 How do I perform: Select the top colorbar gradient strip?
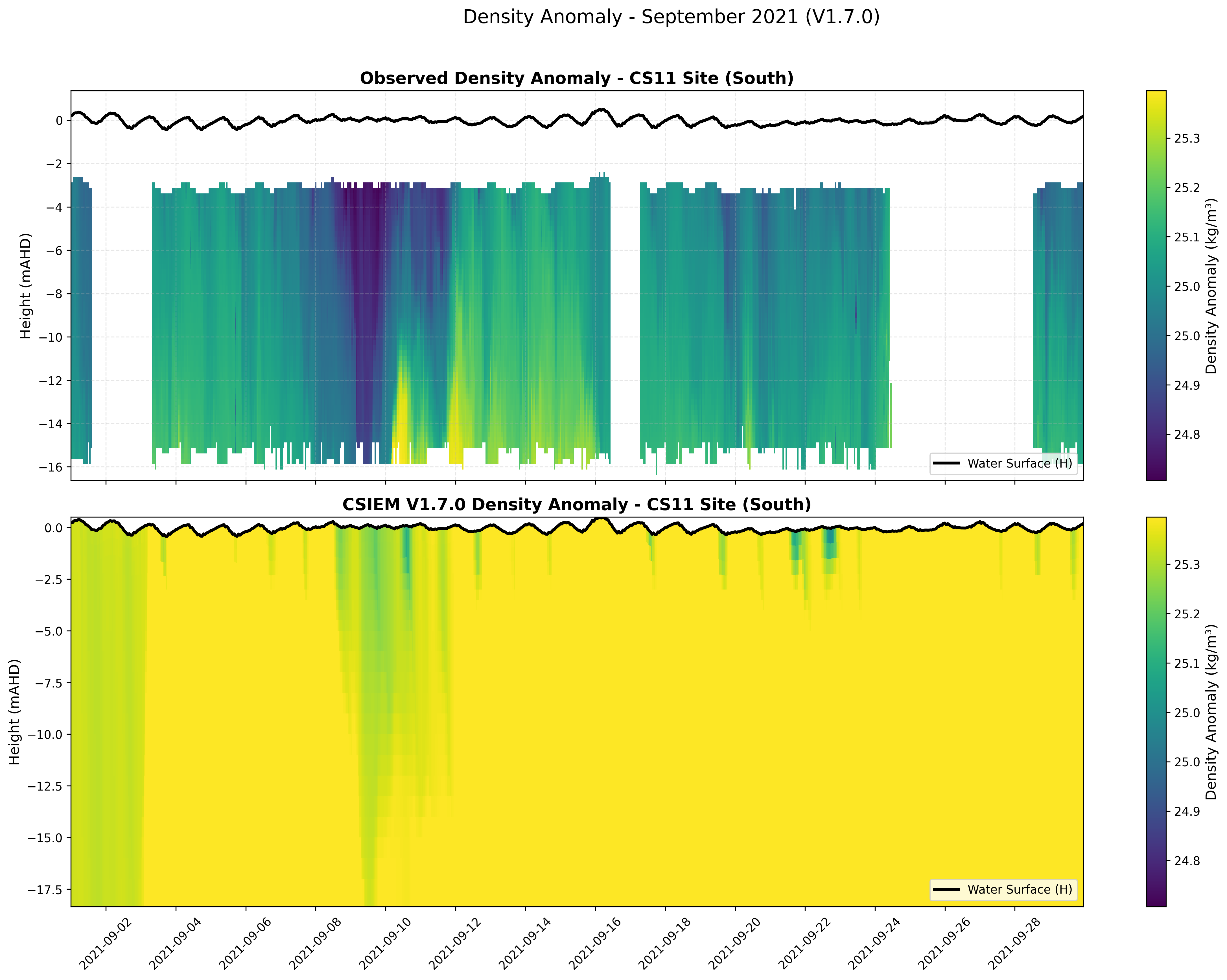click(x=1156, y=285)
